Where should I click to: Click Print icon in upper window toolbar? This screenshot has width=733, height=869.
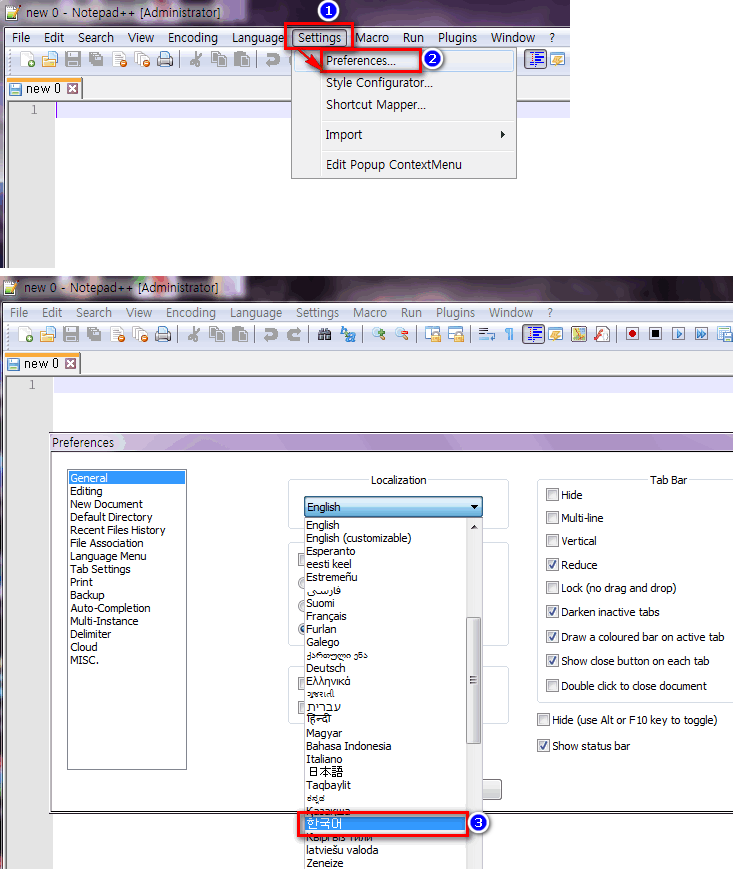(165, 59)
